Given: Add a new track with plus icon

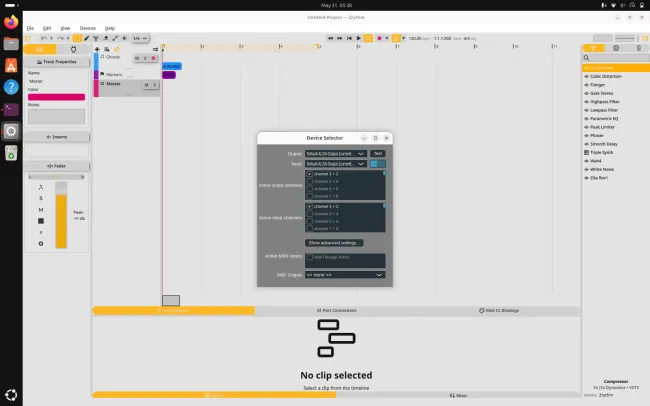Looking at the screenshot, I should click(97, 49).
